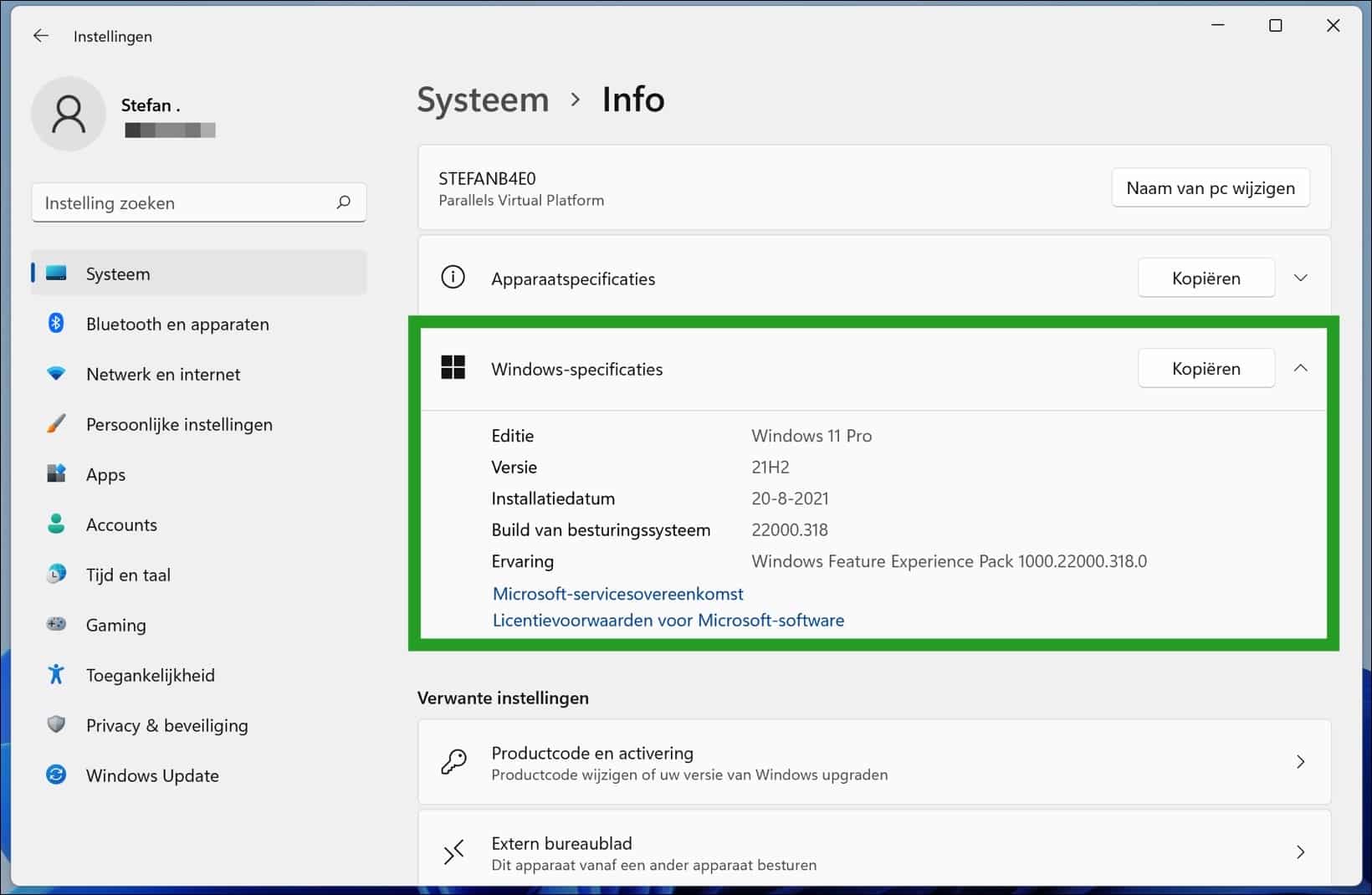
Task: Collapse the Windows-specificaties section chevron
Action: pyautogui.click(x=1300, y=368)
